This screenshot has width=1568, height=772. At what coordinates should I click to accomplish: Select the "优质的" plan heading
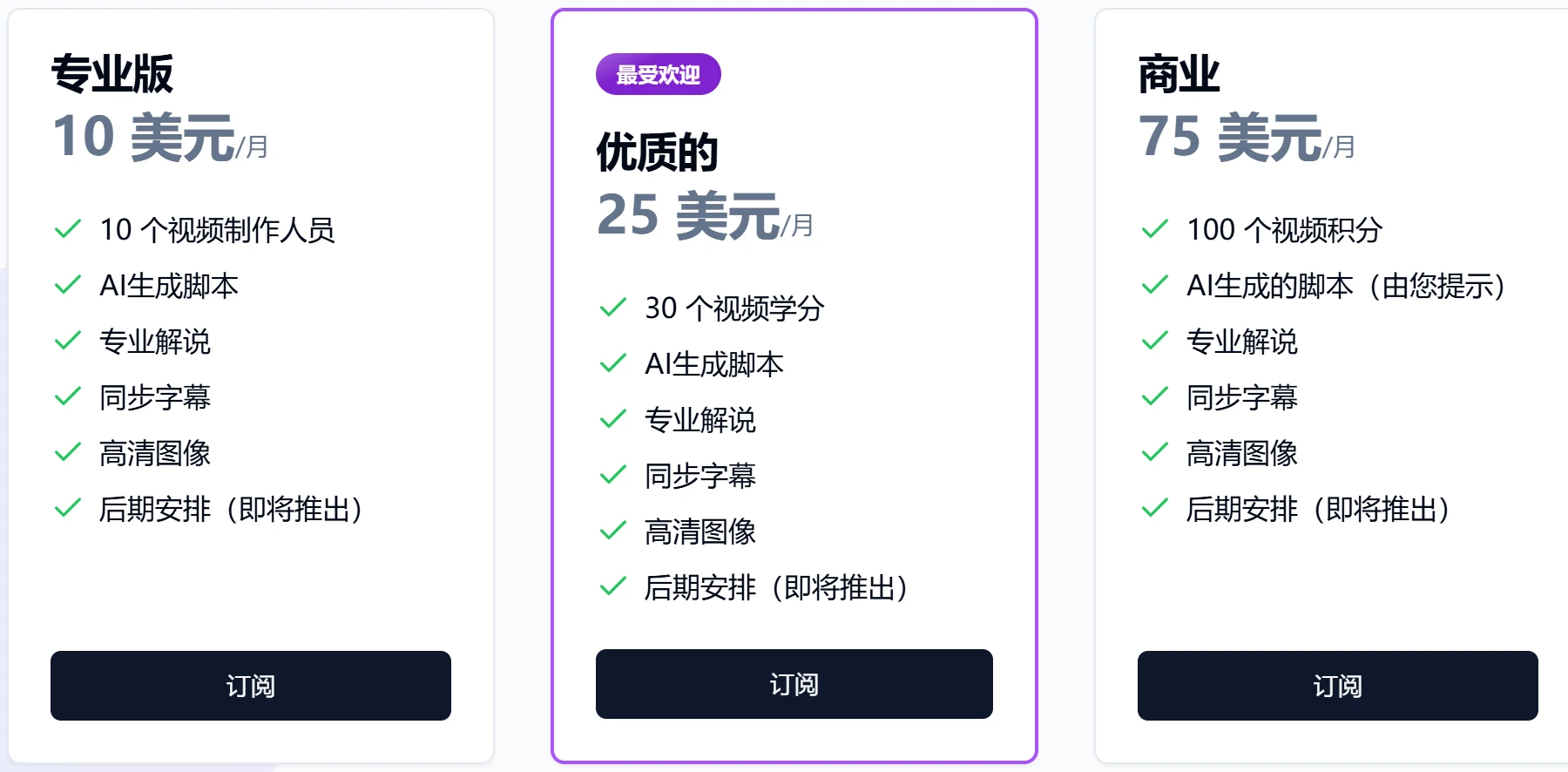tap(657, 152)
